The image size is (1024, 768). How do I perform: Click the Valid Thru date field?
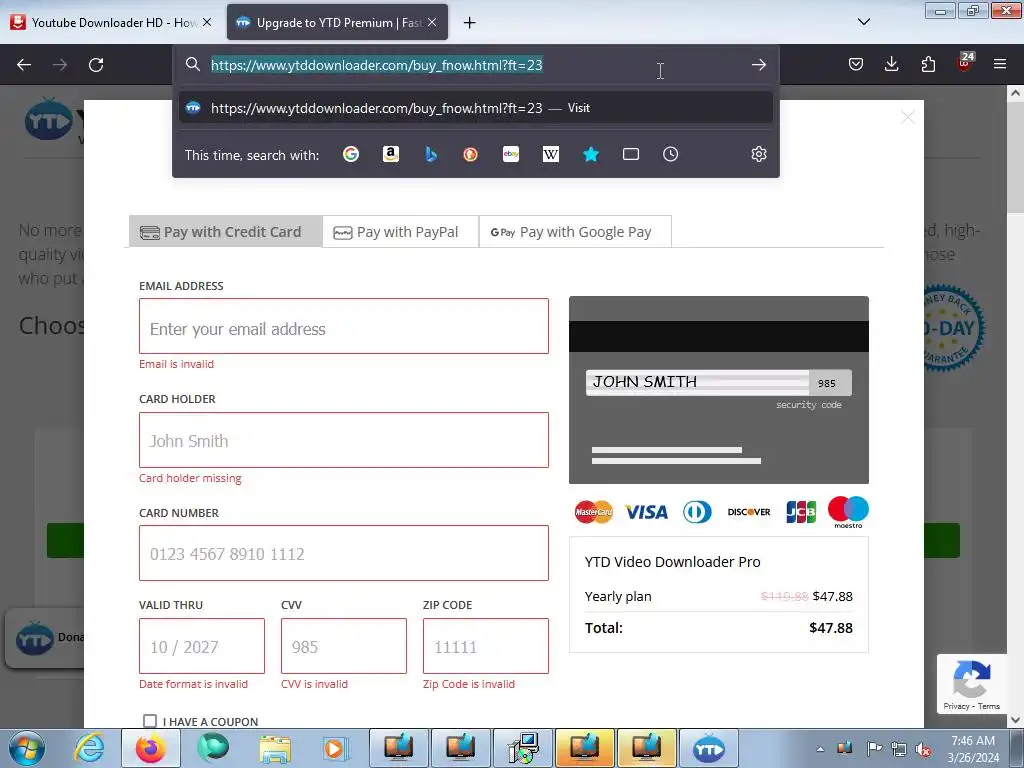pos(202,646)
